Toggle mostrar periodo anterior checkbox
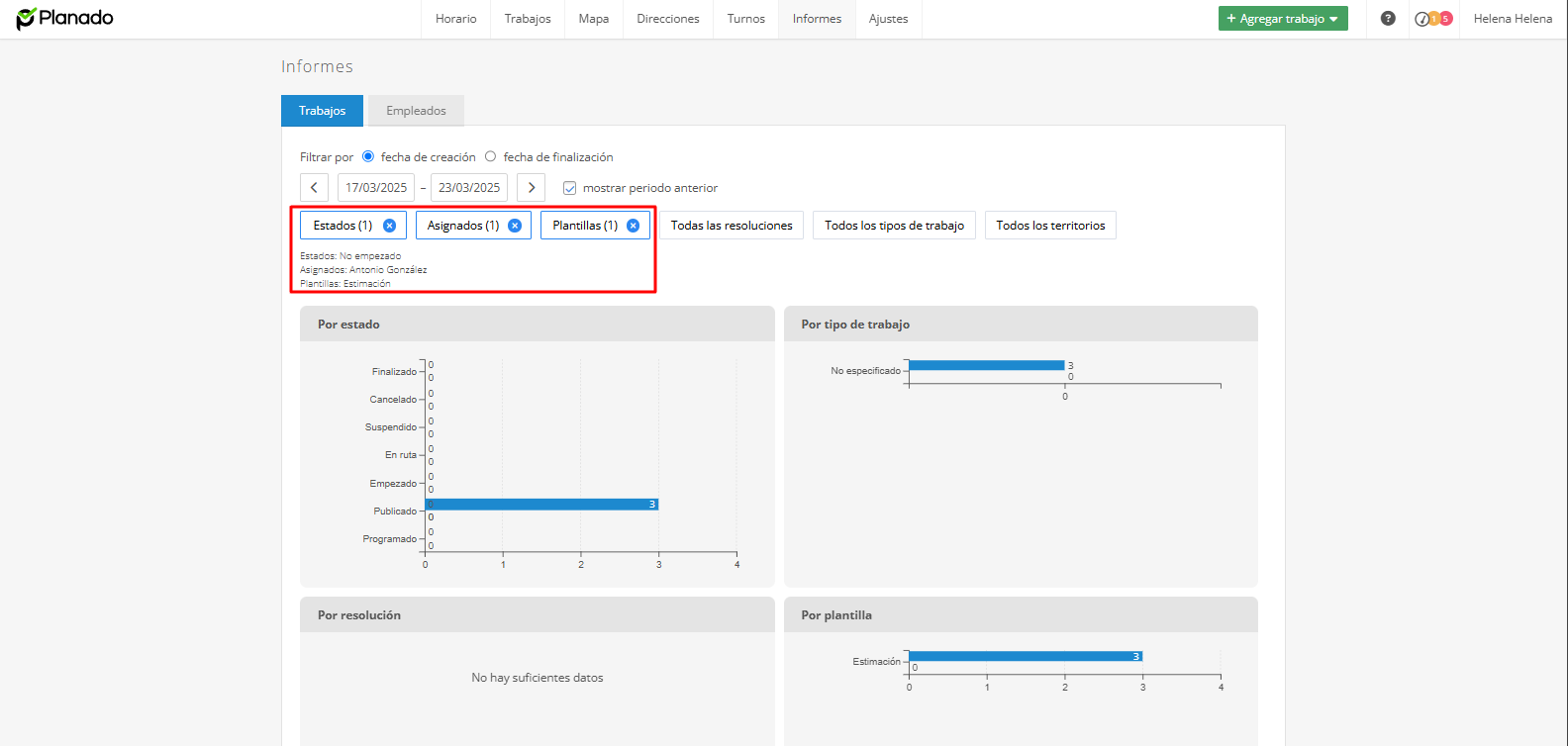The height and width of the screenshot is (746, 1568). [570, 188]
